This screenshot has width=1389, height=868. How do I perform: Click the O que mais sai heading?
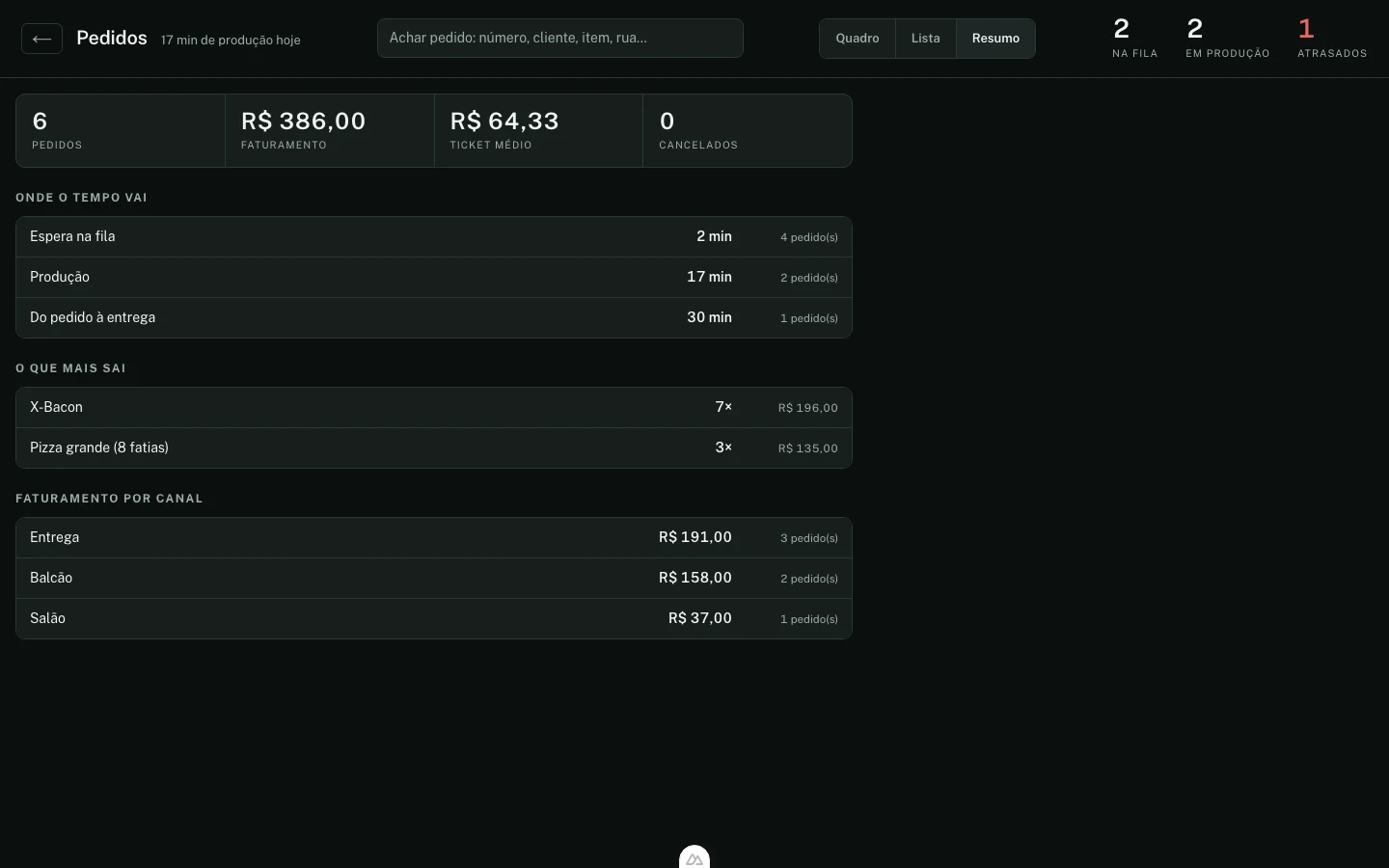pyautogui.click(x=70, y=368)
